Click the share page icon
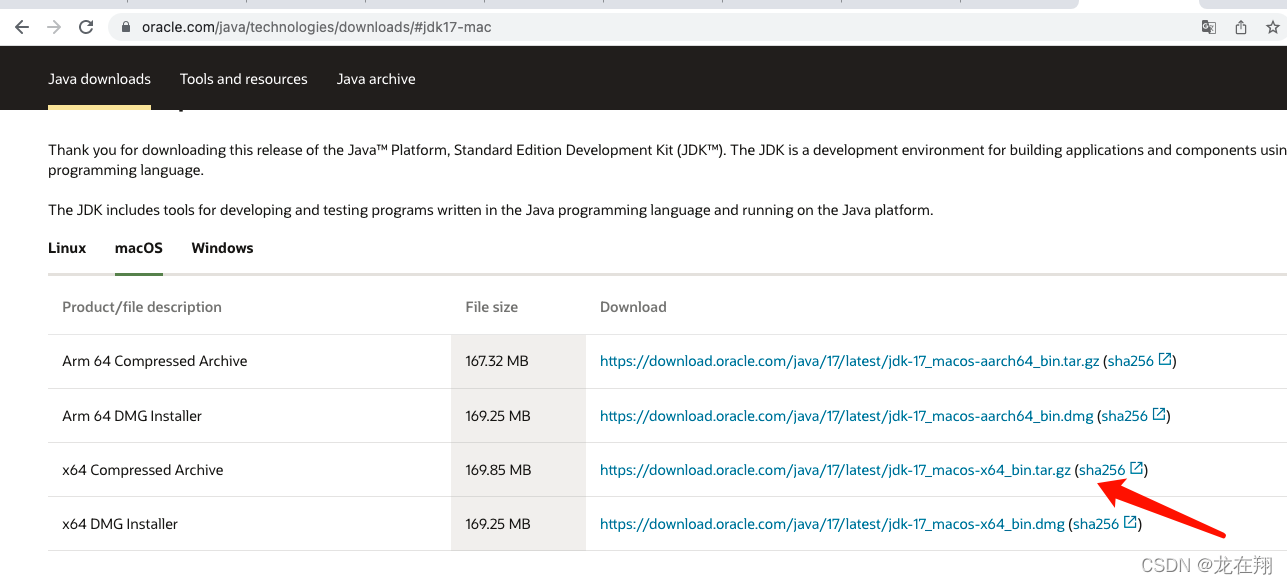This screenshot has width=1287, height=584. pos(1241,27)
